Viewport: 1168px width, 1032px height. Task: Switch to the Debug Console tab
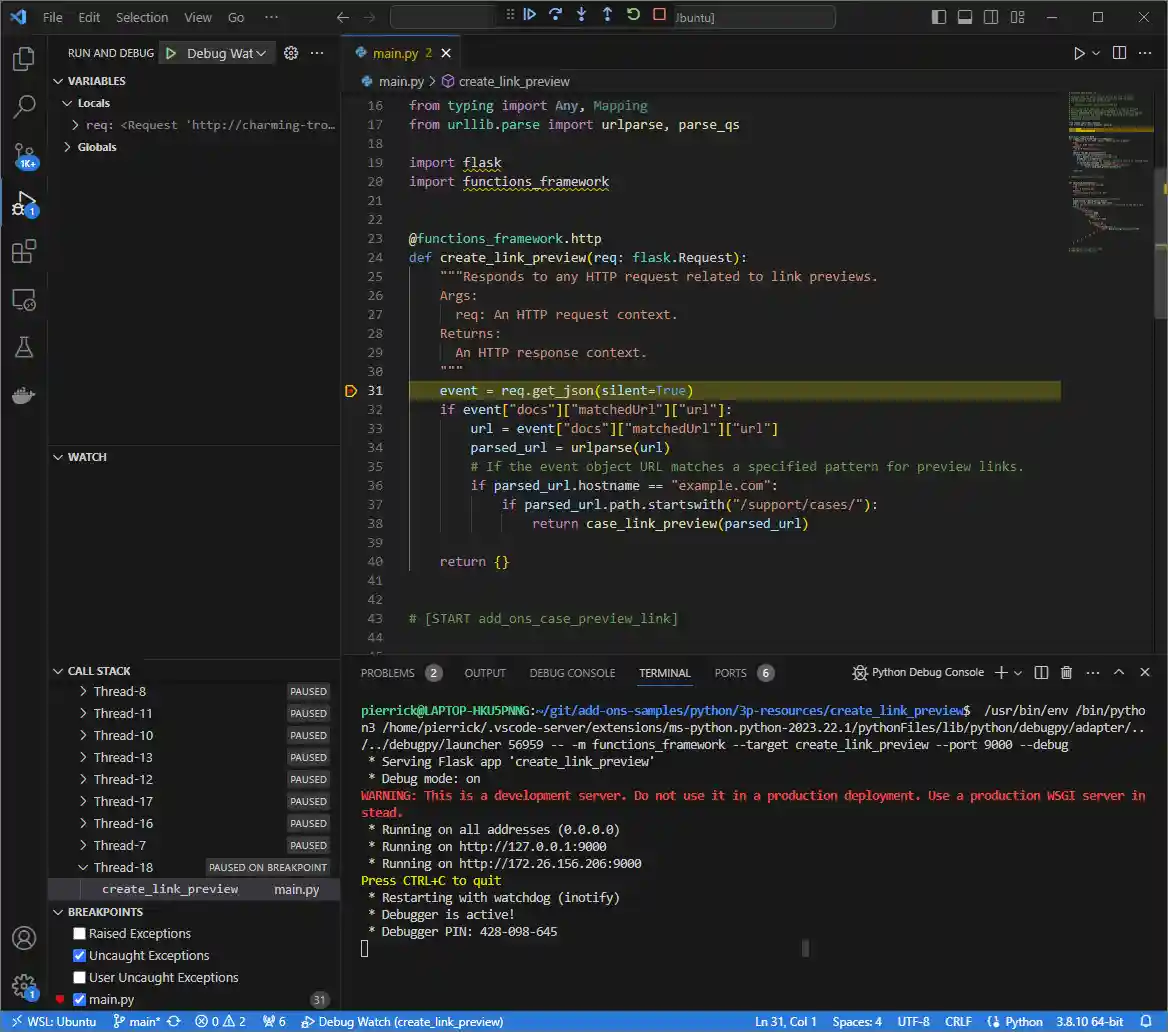(x=572, y=673)
